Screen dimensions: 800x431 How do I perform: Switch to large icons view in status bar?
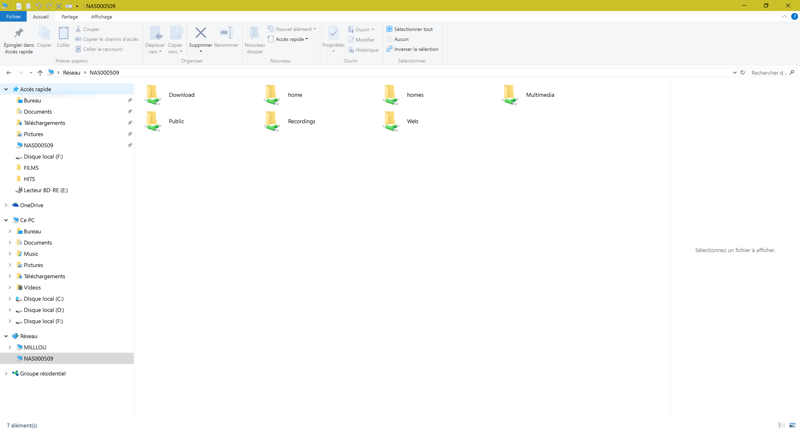pos(792,425)
